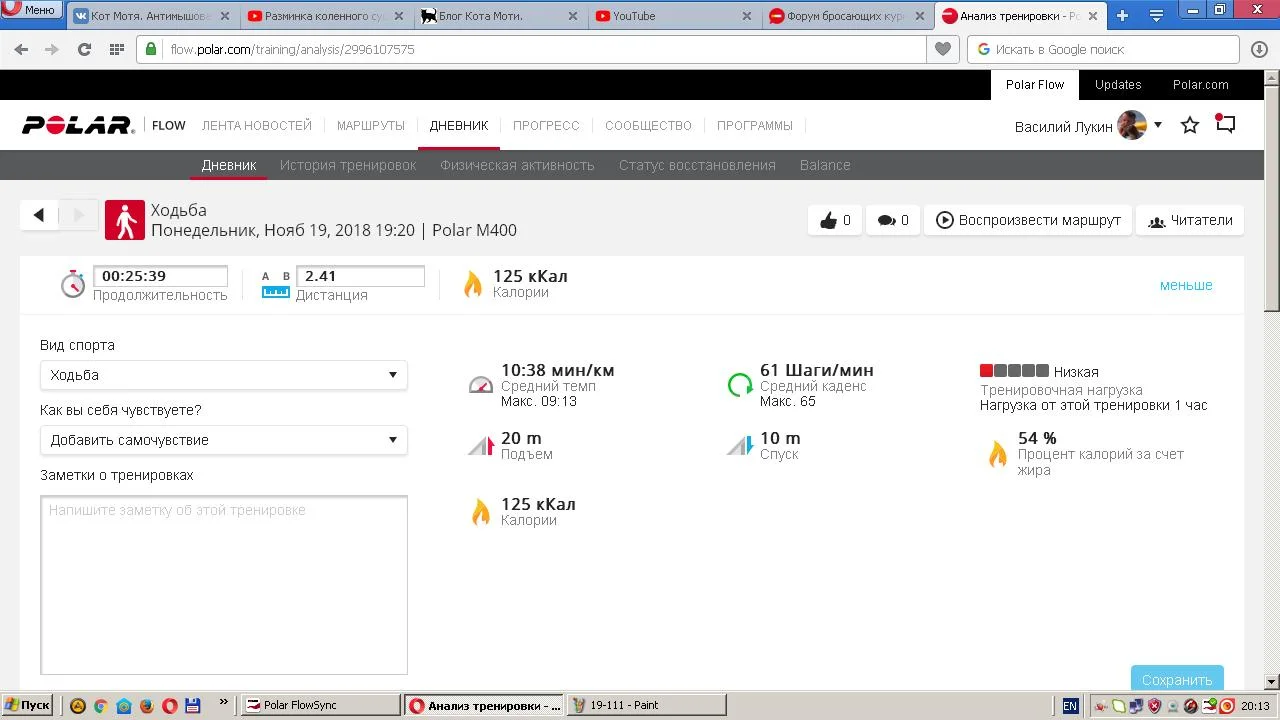
Task: Click the thumbs-up like icon
Action: click(x=828, y=221)
